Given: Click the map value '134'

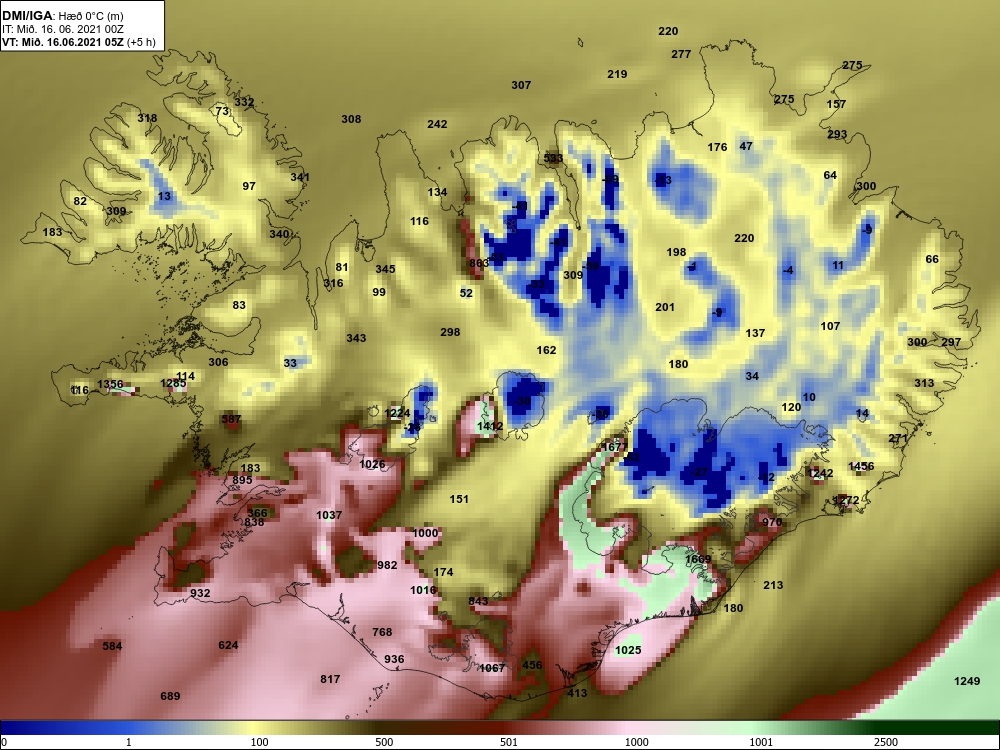Looking at the screenshot, I should click(438, 192).
